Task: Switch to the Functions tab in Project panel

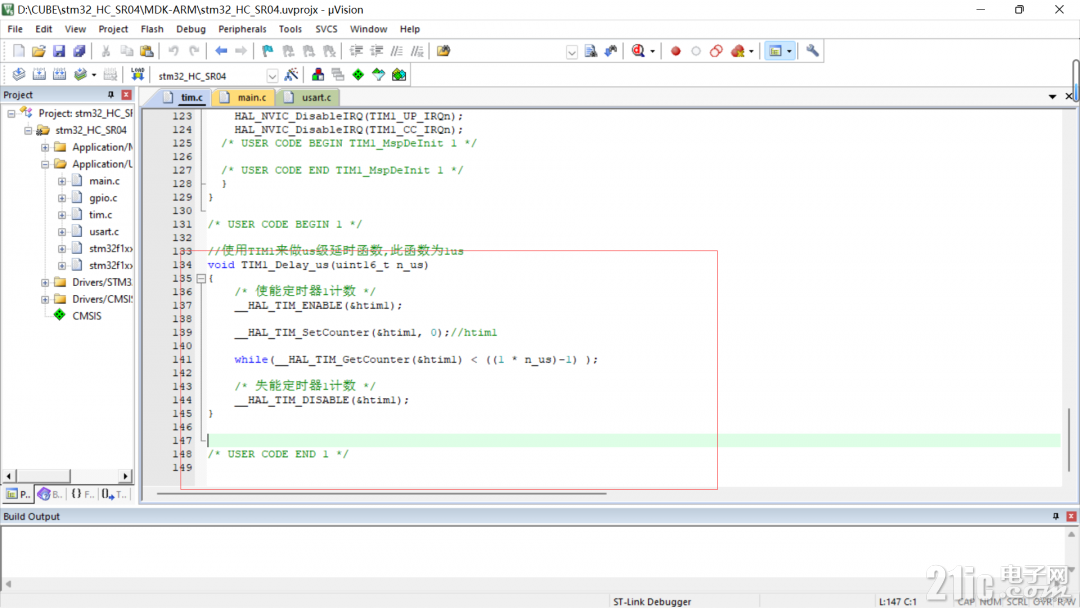Action: 82,494
